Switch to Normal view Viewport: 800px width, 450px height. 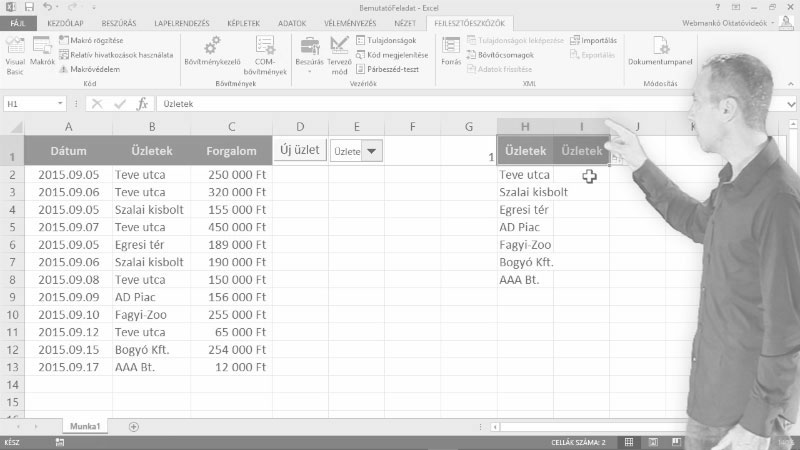coord(629,442)
